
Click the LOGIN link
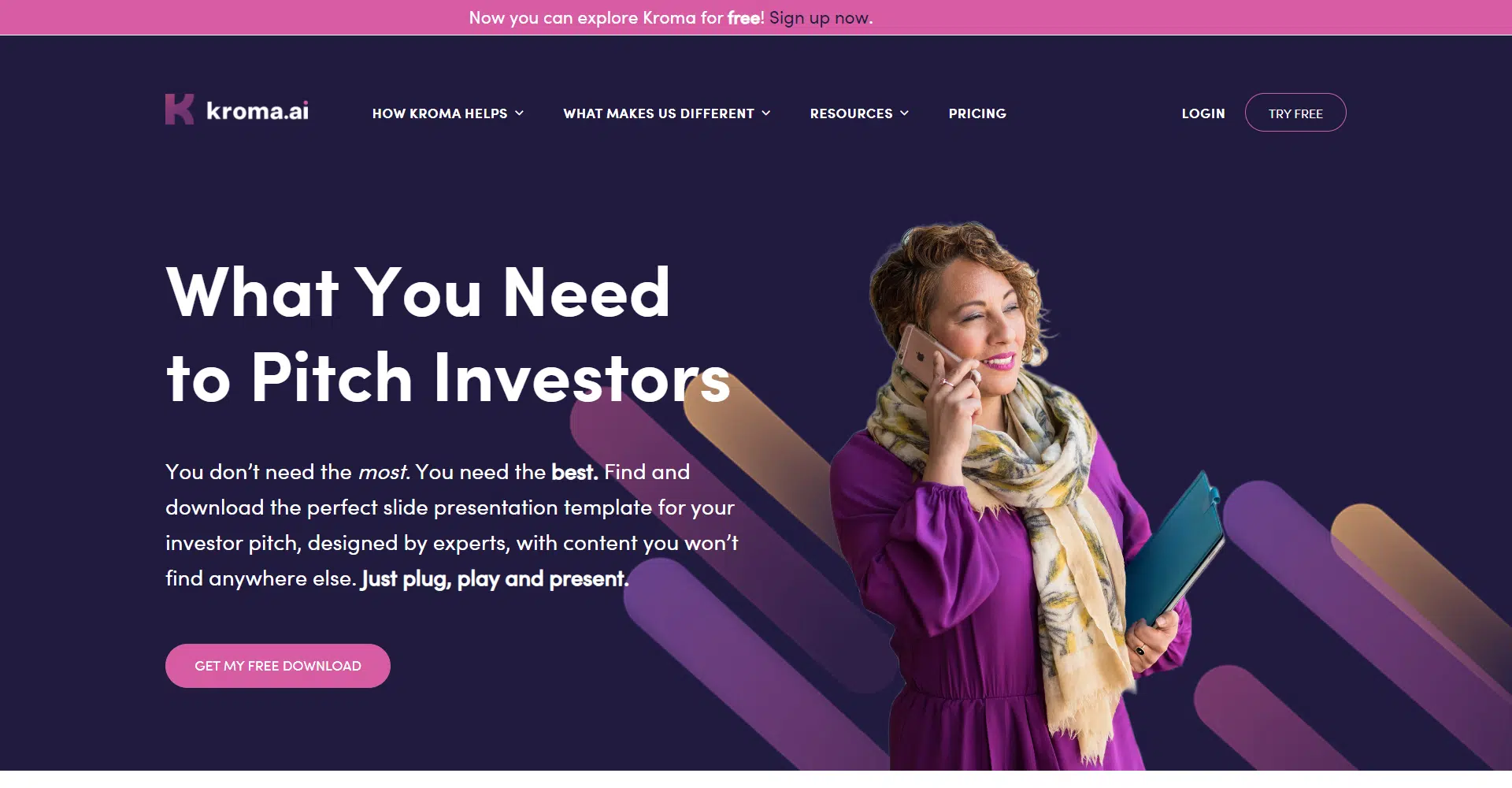(1203, 113)
